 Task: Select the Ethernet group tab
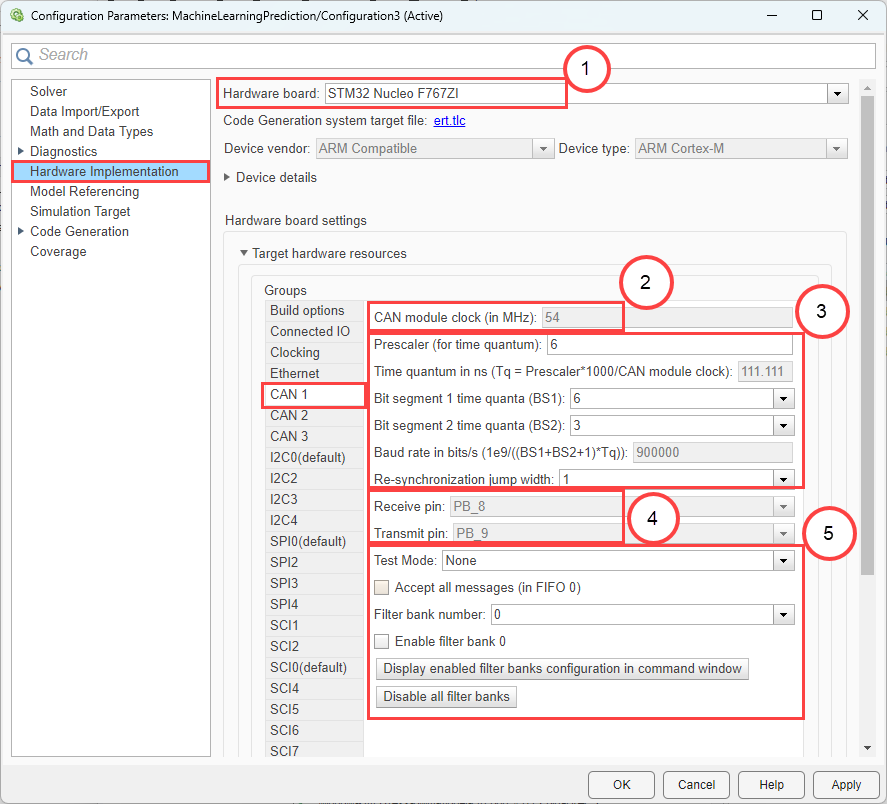294,373
